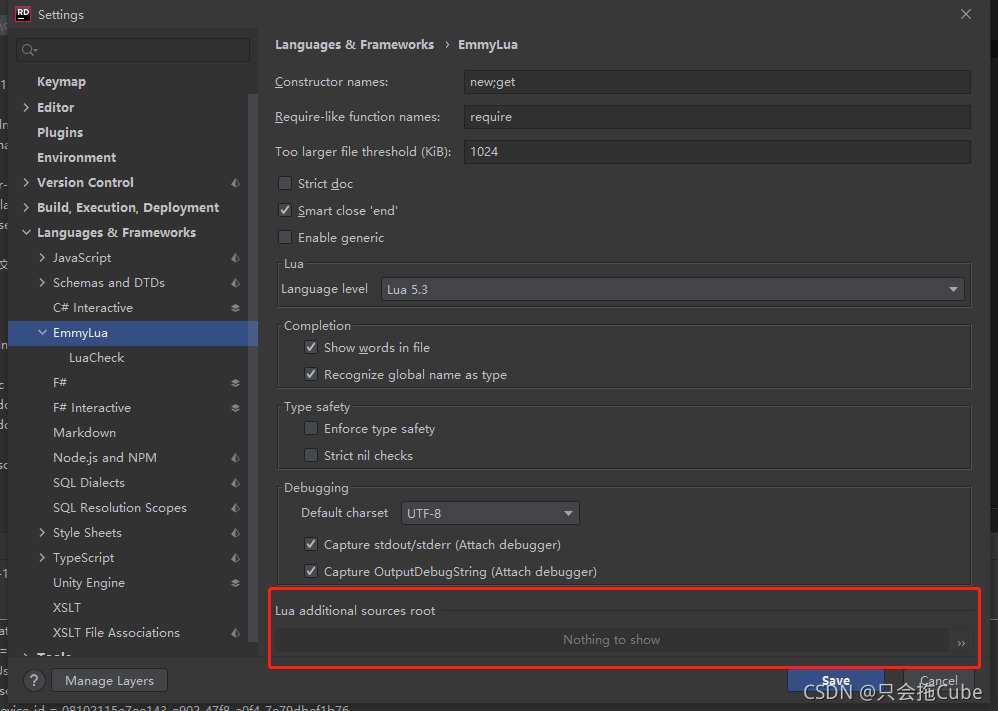Screen dimensions: 998x711
Task: Select LuaCheck under EmmyLua
Action: click(97, 358)
